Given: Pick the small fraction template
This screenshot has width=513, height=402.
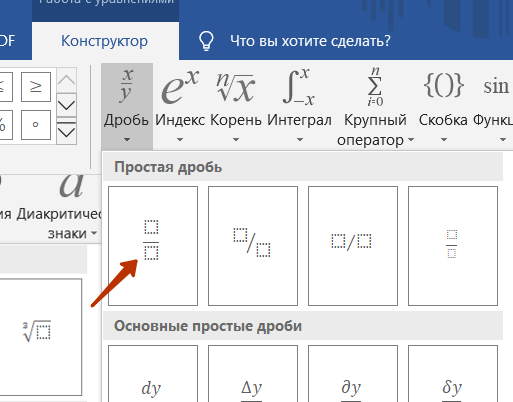Looking at the screenshot, I should 453,246.
